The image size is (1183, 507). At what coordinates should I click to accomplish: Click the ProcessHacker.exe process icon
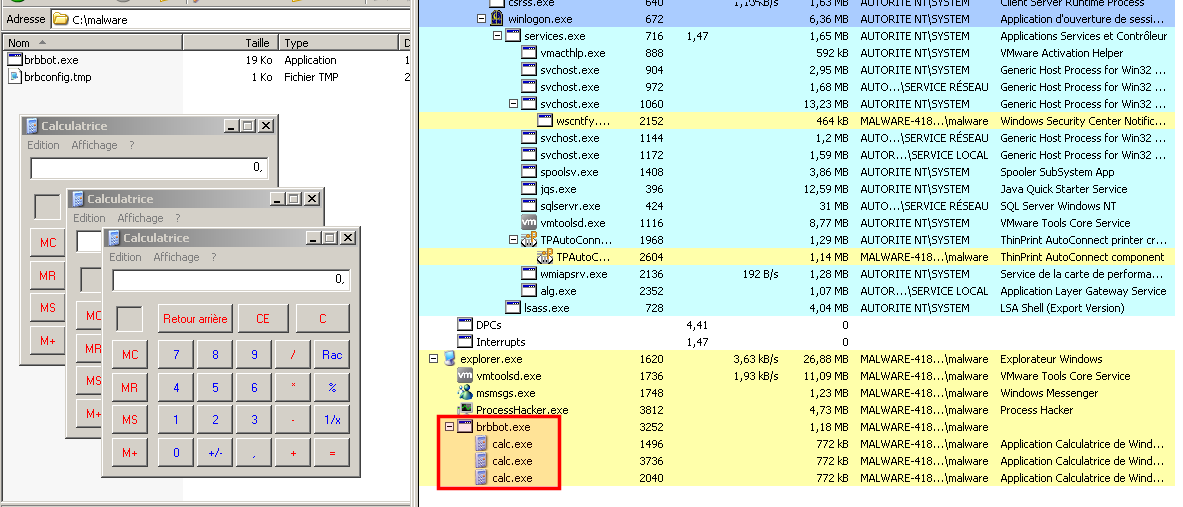[465, 410]
